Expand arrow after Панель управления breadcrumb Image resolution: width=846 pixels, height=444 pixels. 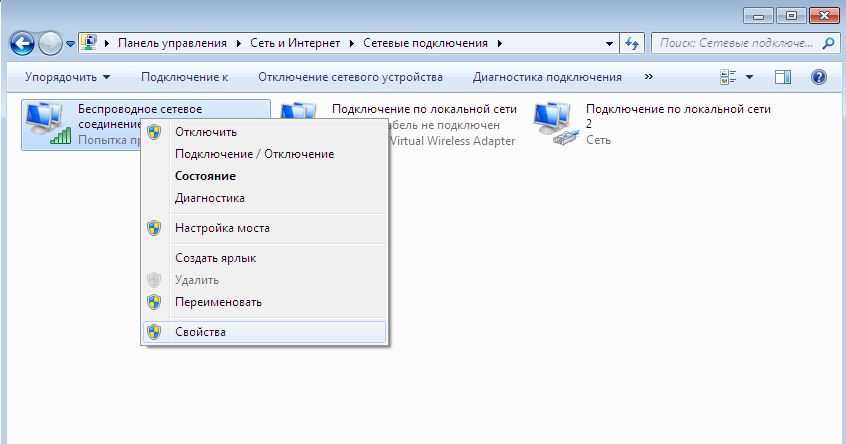tap(238, 43)
